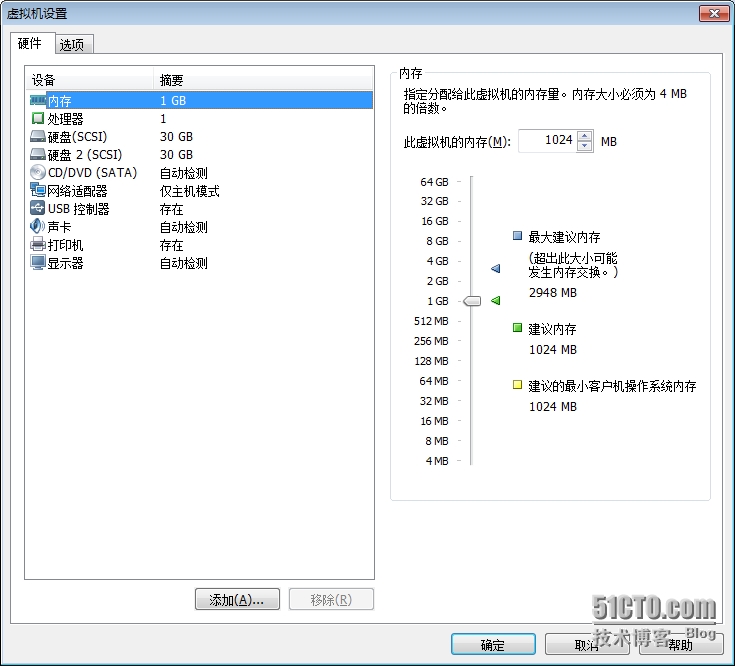The height and width of the screenshot is (666, 735).
Task: Confirm with the 确定 button
Action: tap(493, 645)
